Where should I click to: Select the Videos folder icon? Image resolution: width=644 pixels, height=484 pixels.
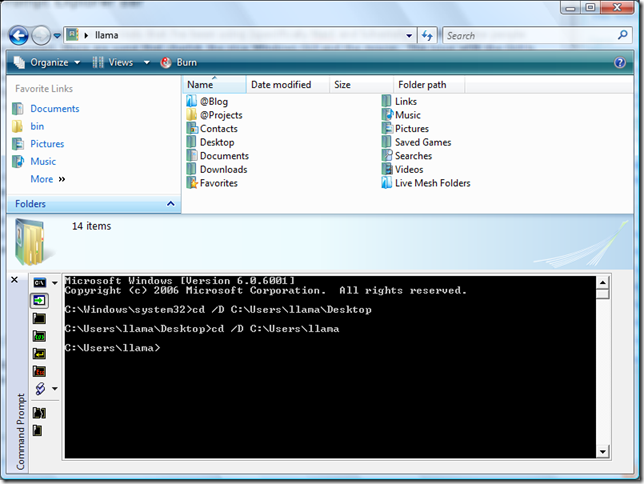(386, 169)
